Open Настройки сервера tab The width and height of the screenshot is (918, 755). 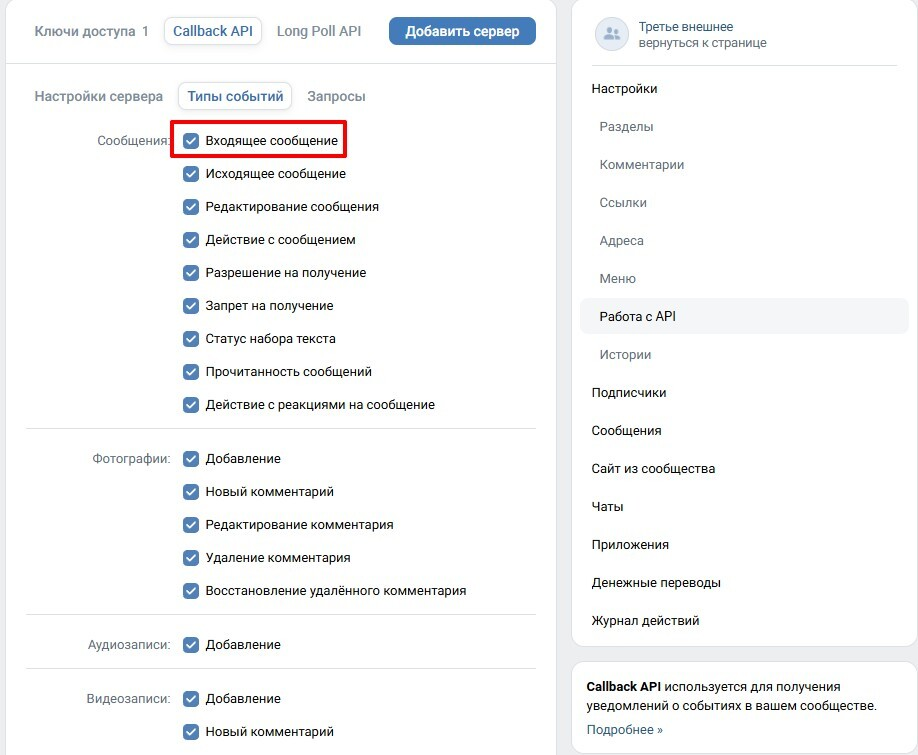98,96
